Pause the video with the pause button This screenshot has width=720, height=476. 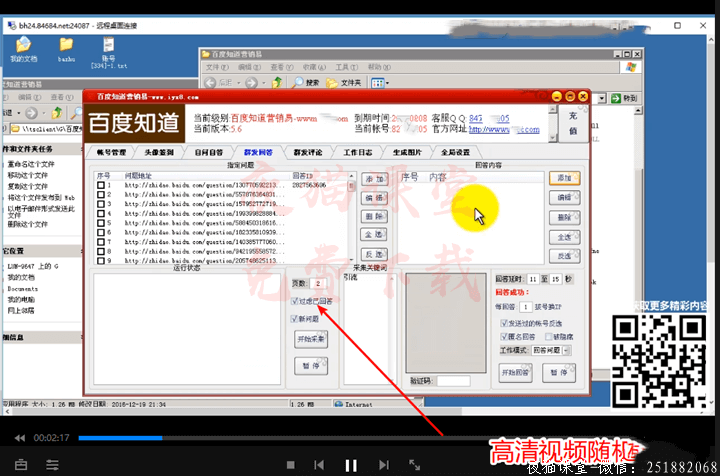click(x=351, y=465)
